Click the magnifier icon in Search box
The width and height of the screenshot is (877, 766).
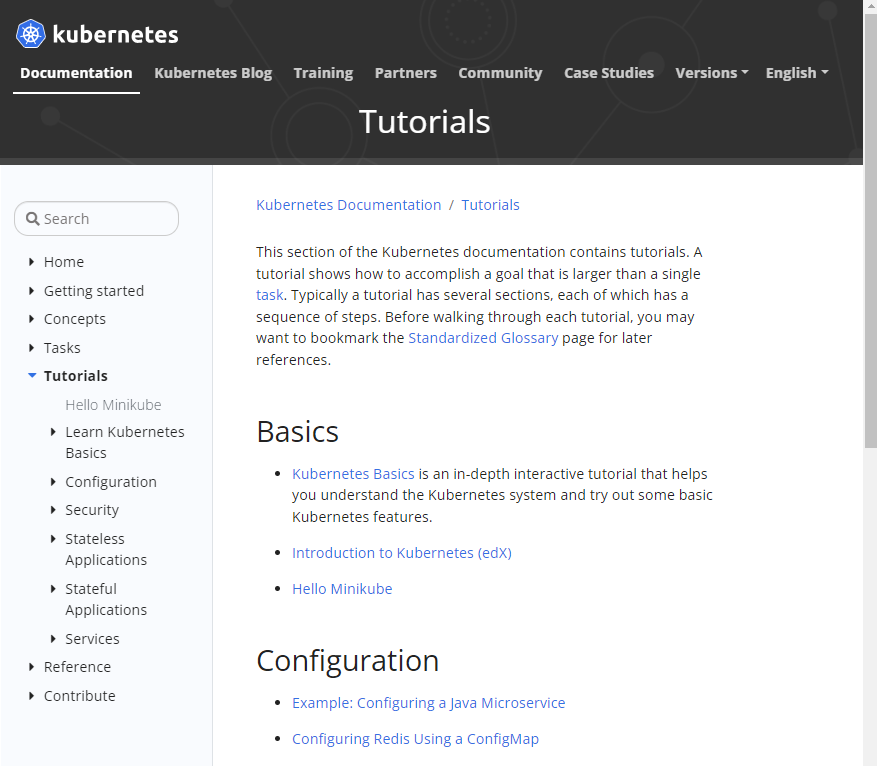[33, 219]
